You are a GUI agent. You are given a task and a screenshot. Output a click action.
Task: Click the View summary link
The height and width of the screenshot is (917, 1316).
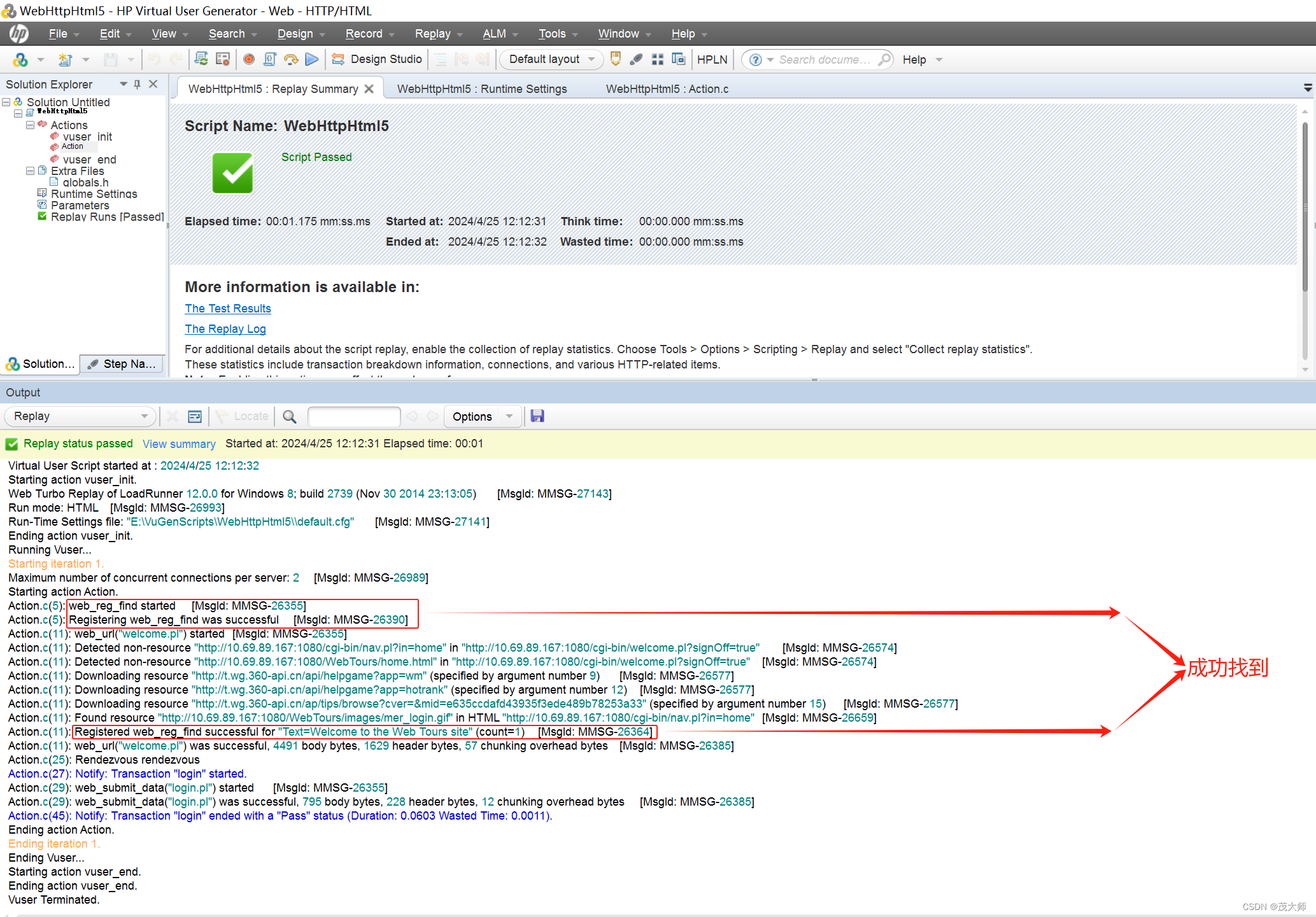tap(178, 444)
